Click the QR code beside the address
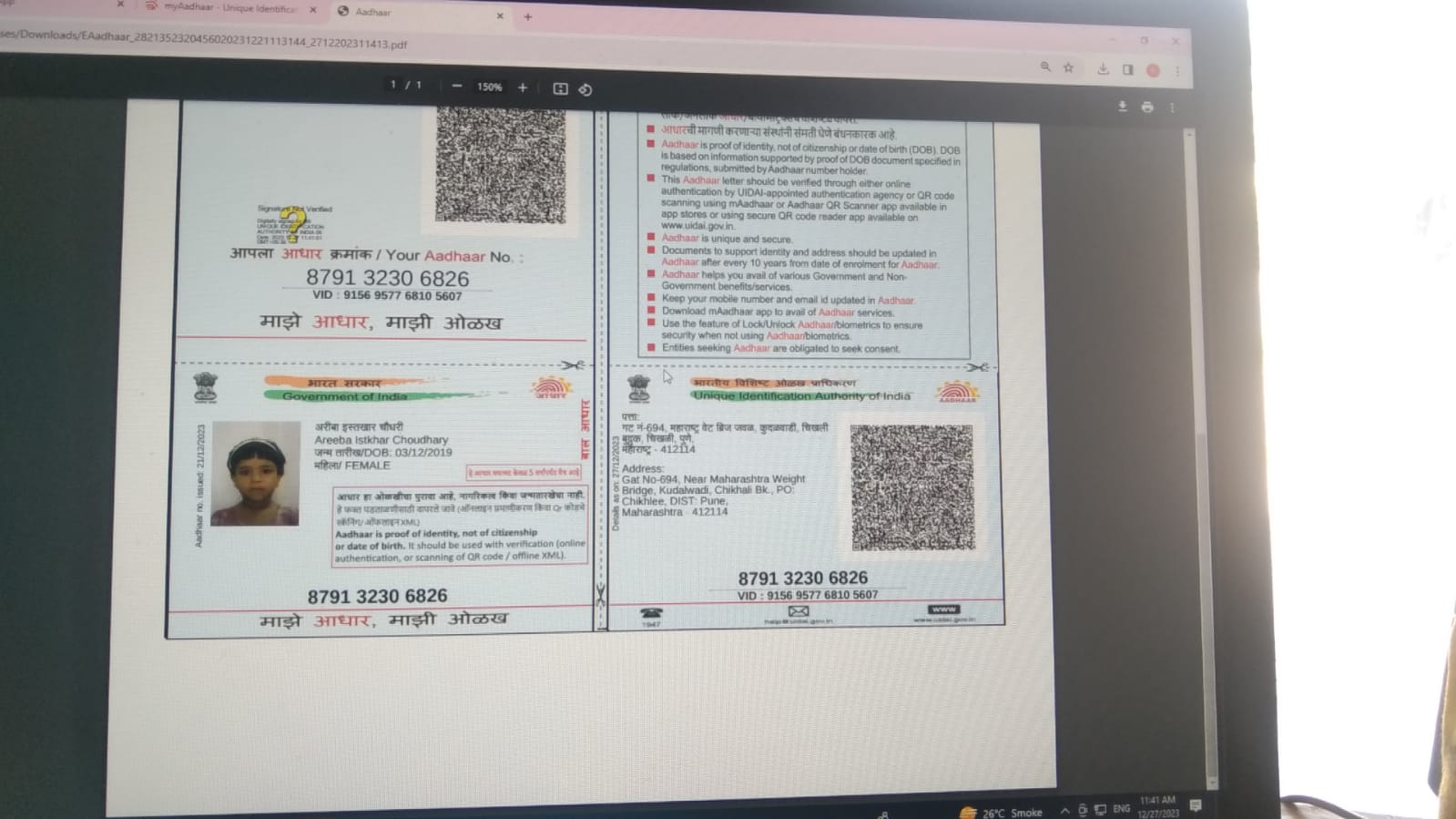Image resolution: width=1456 pixels, height=819 pixels. [911, 487]
